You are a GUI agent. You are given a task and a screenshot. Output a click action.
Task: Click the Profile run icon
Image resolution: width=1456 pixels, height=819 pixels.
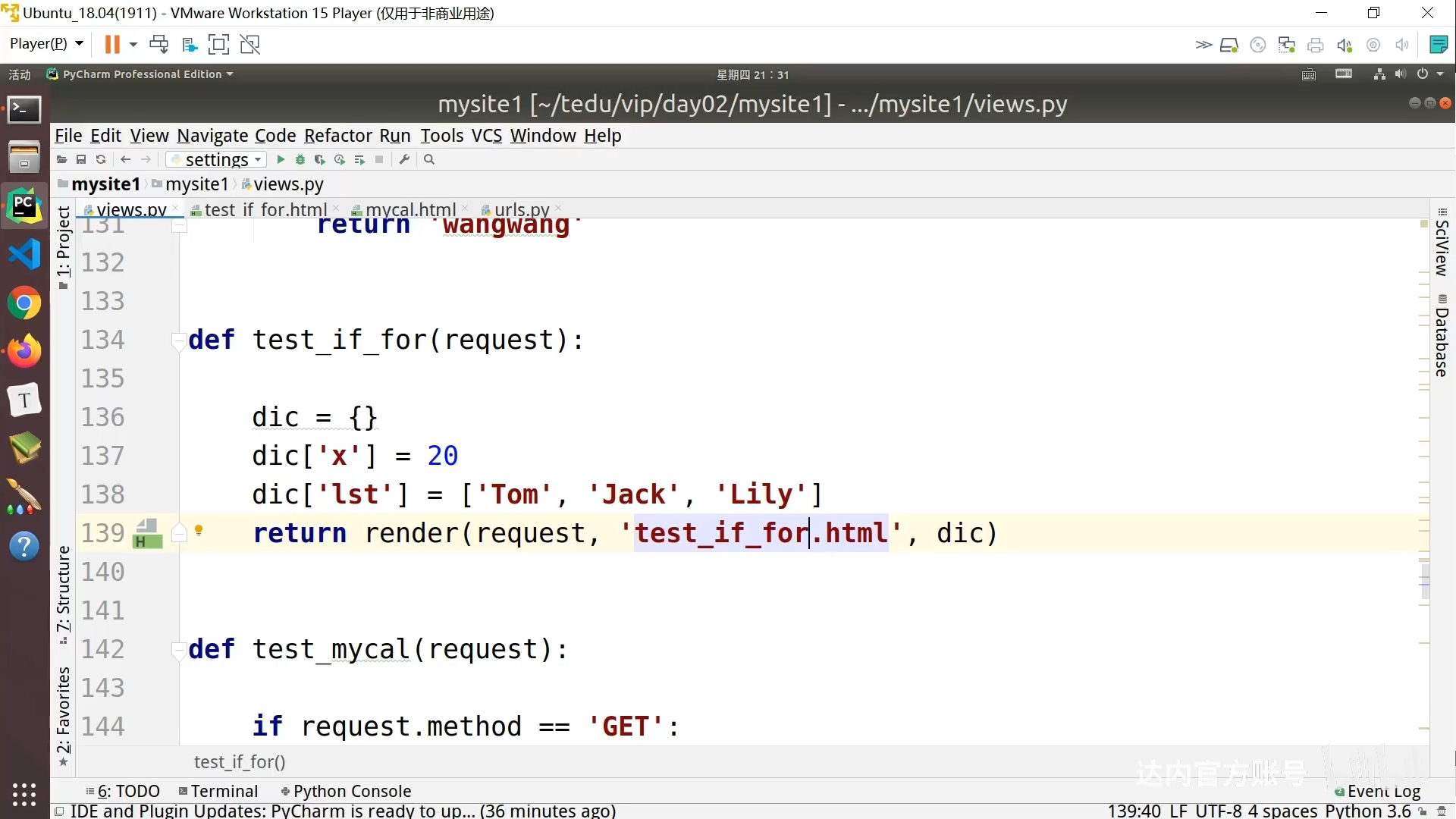coord(340,160)
